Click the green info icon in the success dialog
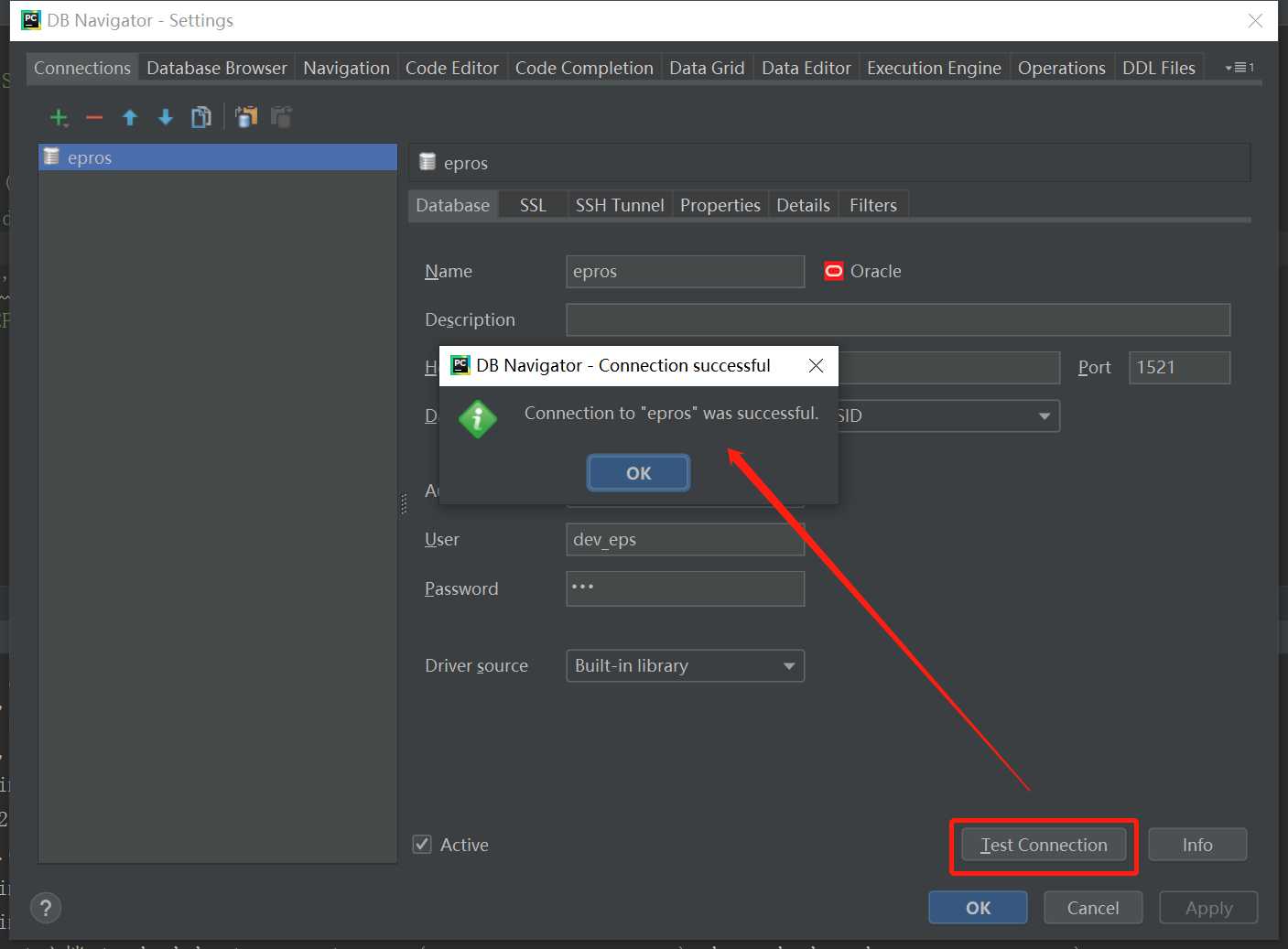Viewport: 1288px width, 949px height. click(478, 419)
